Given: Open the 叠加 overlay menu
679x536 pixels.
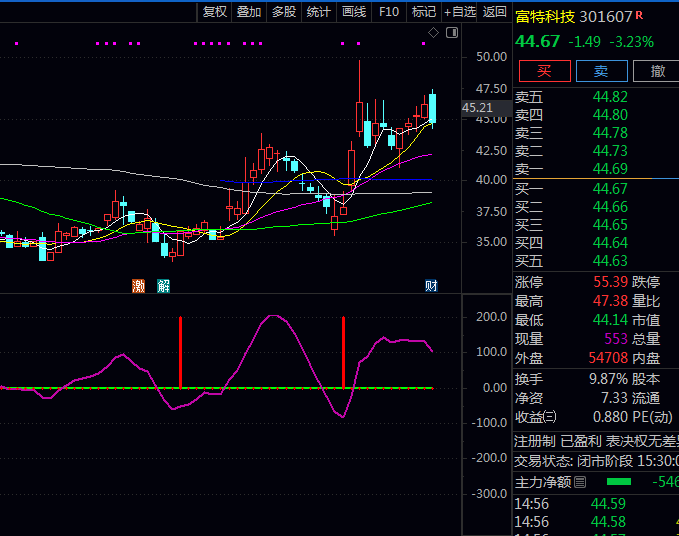Looking at the screenshot, I should 249,12.
